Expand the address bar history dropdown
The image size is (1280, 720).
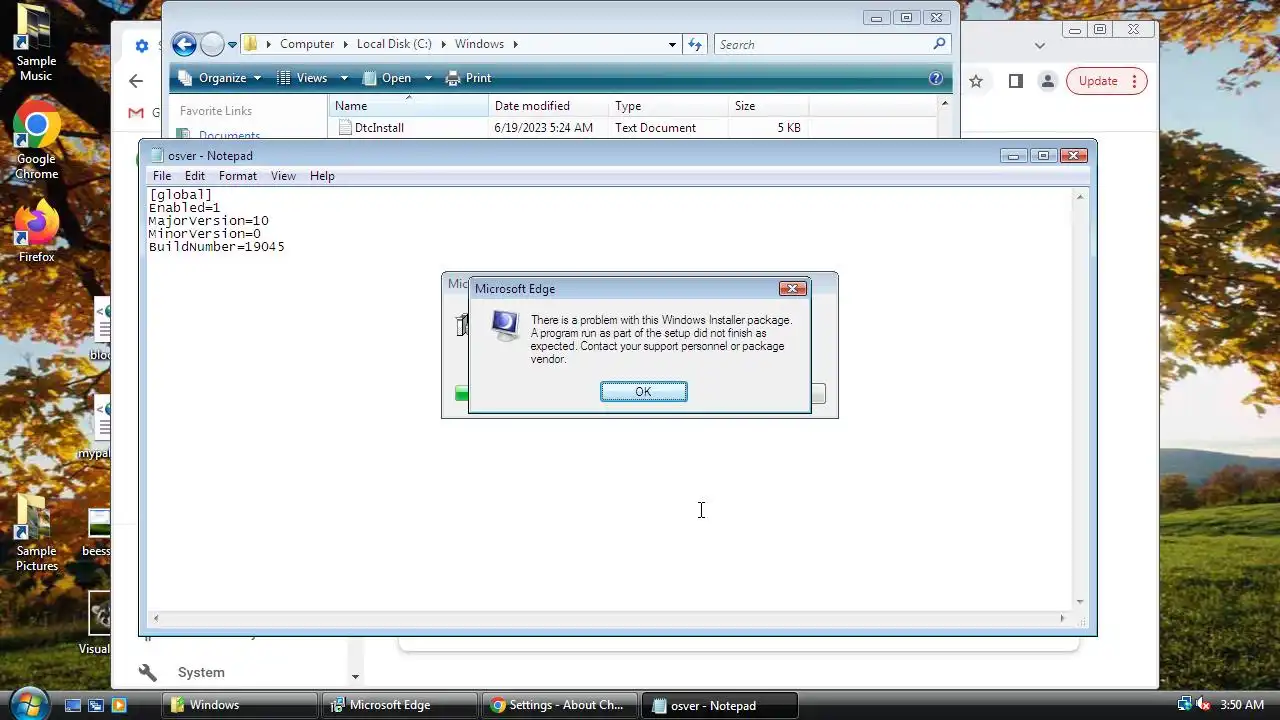pyautogui.click(x=672, y=44)
